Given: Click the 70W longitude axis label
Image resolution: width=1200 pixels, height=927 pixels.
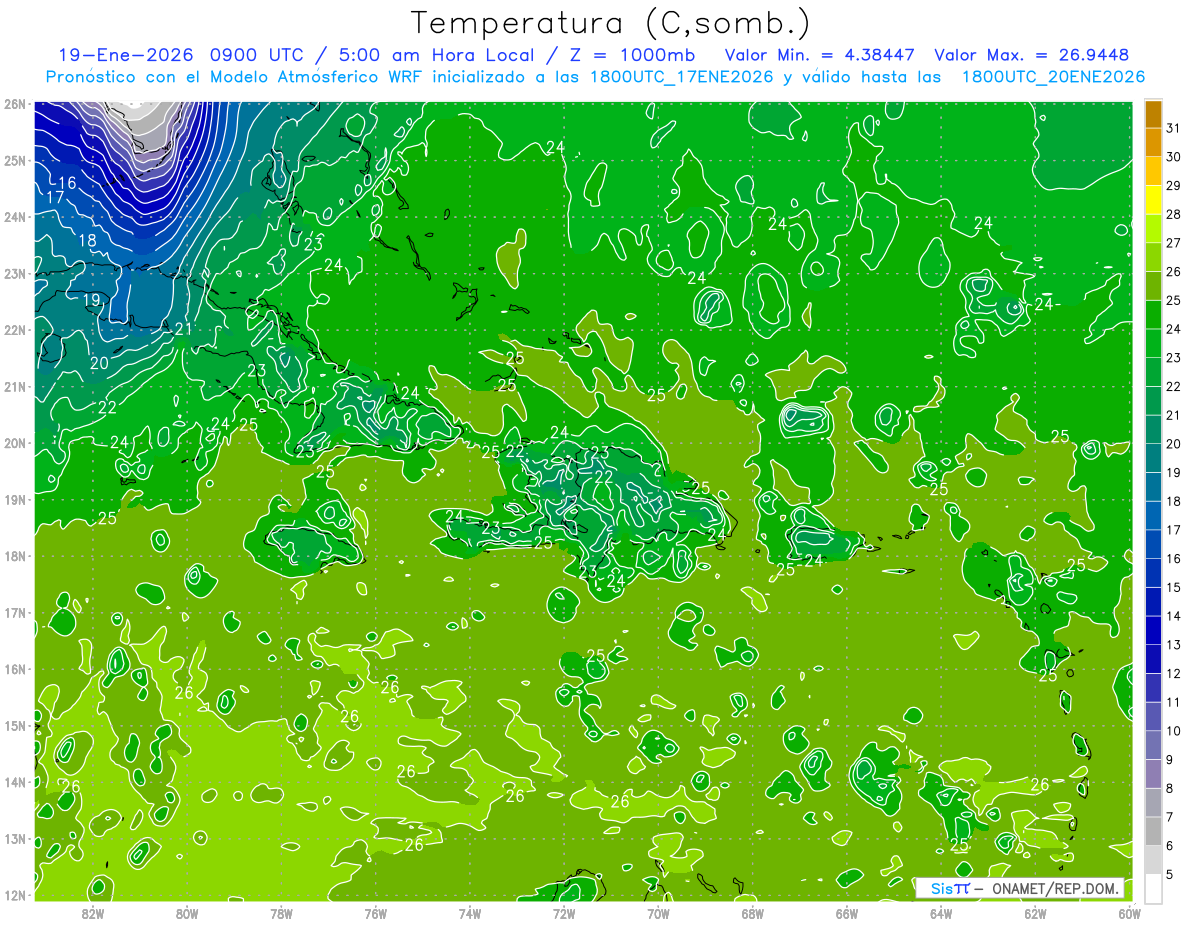Looking at the screenshot, I should (658, 913).
